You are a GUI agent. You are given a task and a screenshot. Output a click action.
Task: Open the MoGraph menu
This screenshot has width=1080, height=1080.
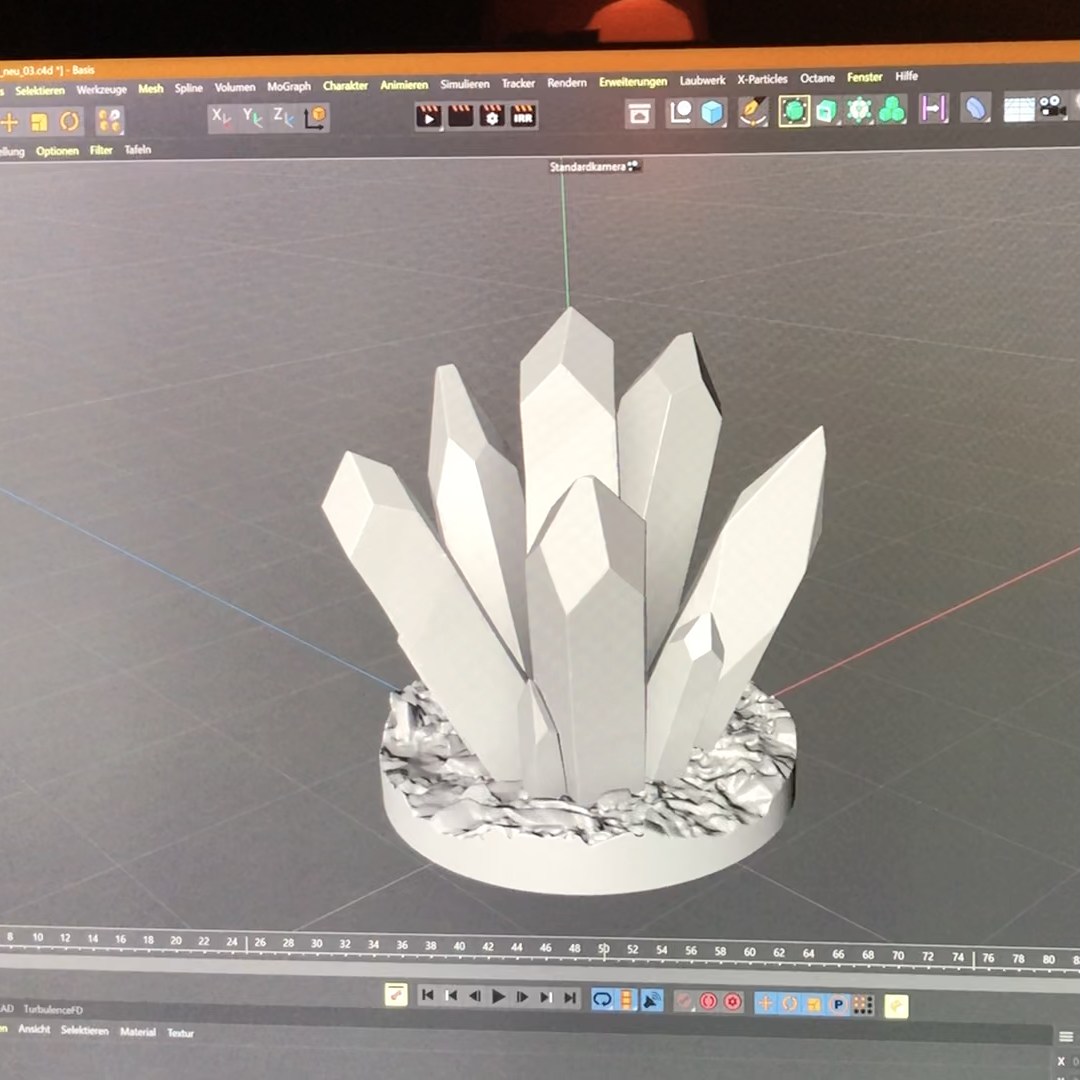tap(287, 86)
